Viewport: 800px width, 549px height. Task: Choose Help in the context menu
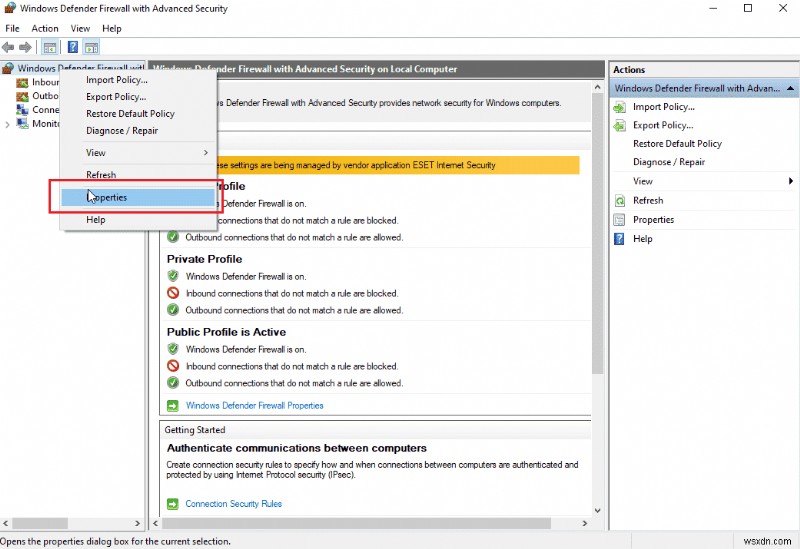[138, 220]
